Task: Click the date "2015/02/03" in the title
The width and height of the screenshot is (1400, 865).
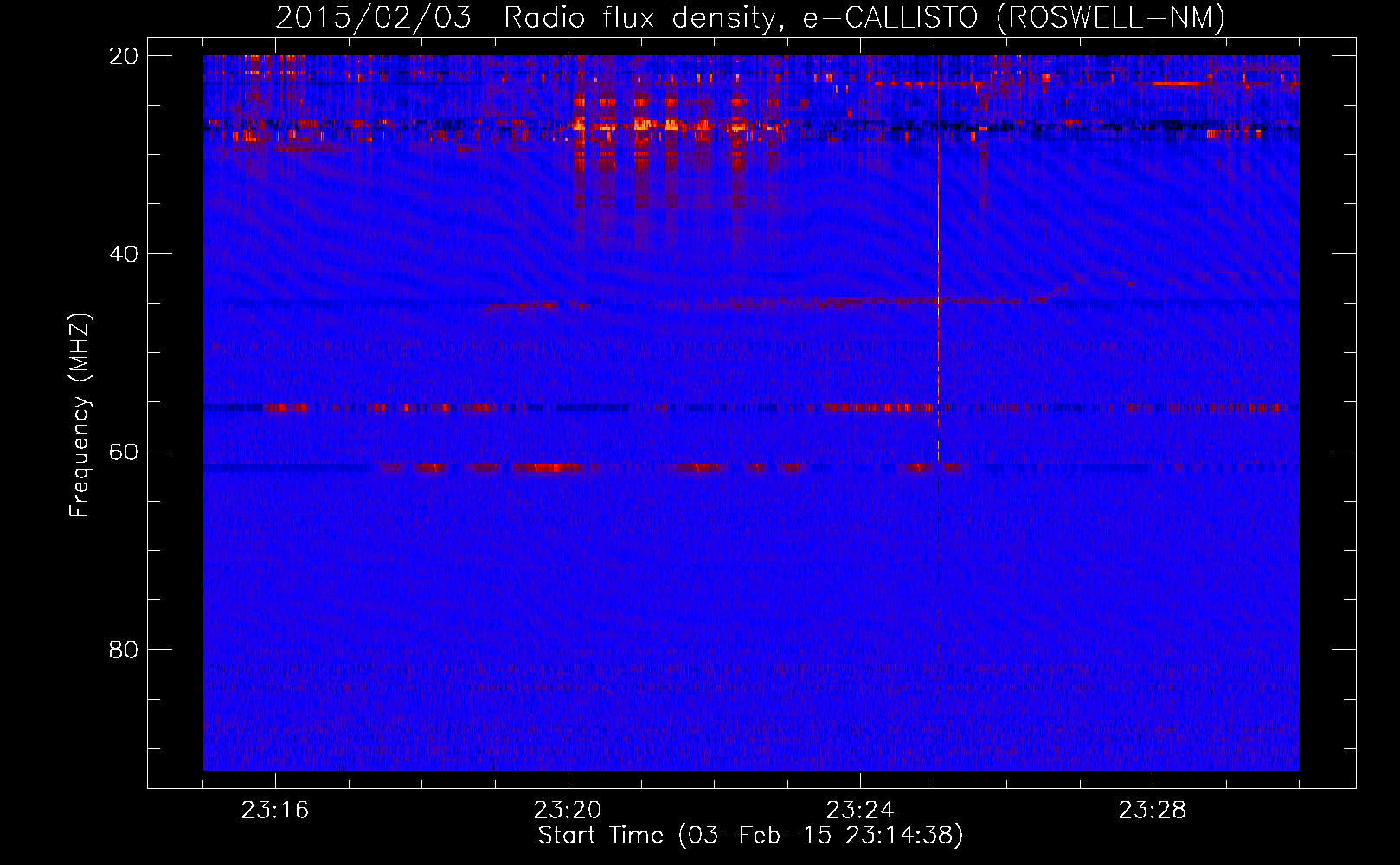Action: point(374,17)
